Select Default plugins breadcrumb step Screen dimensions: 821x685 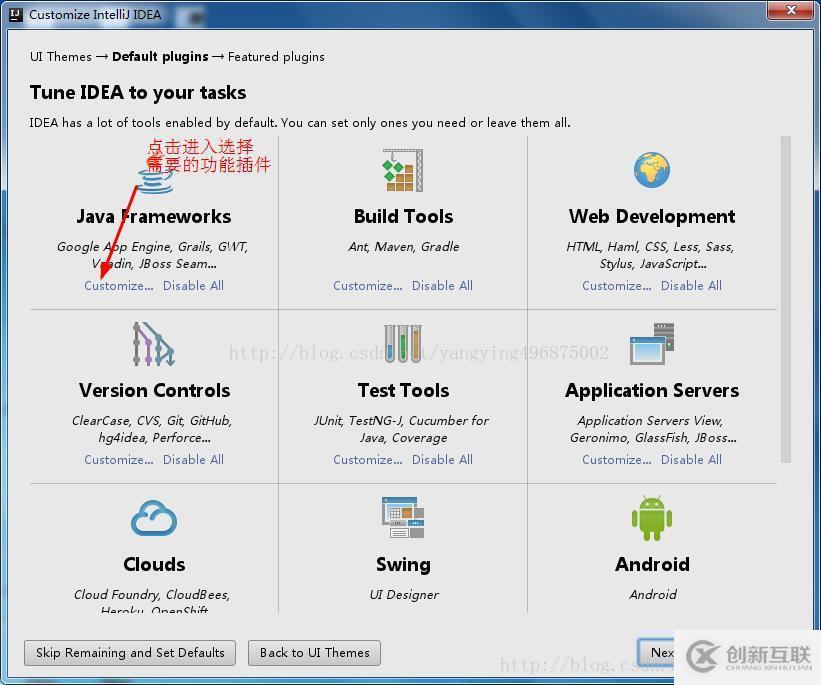tap(160, 57)
